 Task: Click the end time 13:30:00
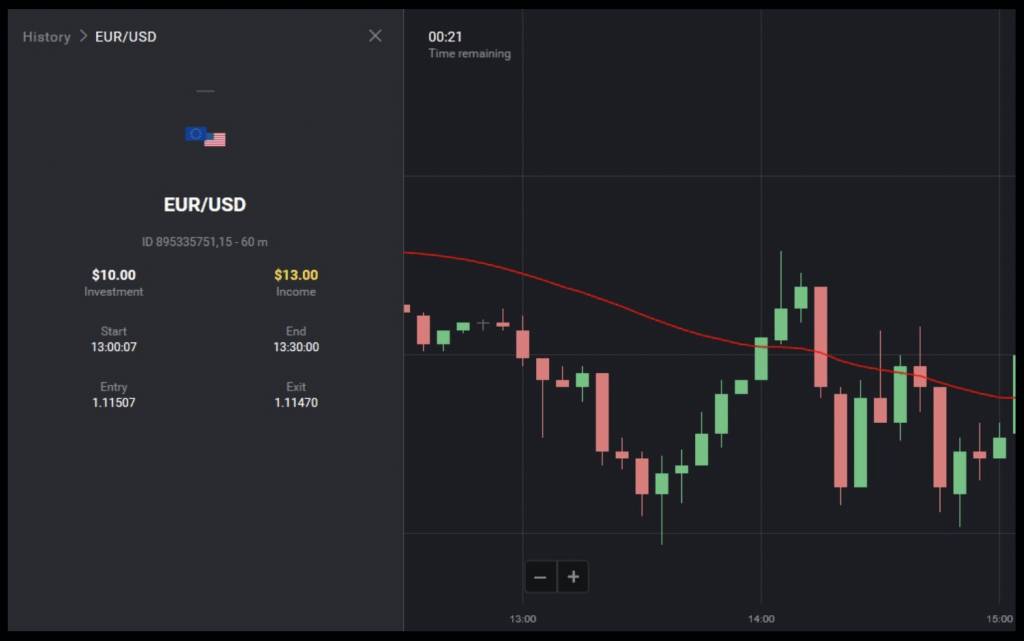click(x=296, y=347)
